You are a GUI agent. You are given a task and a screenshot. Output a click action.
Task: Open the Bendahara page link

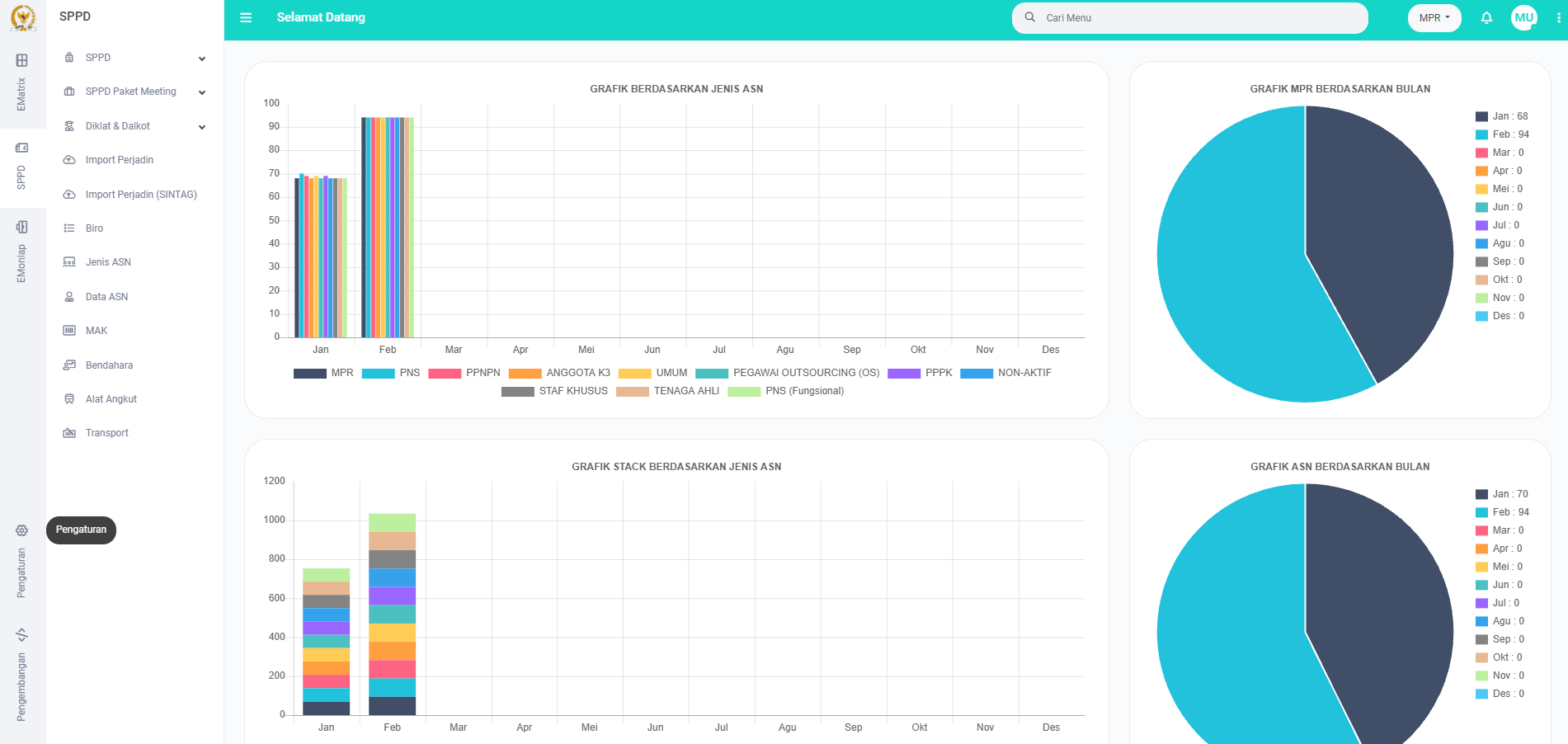click(109, 365)
